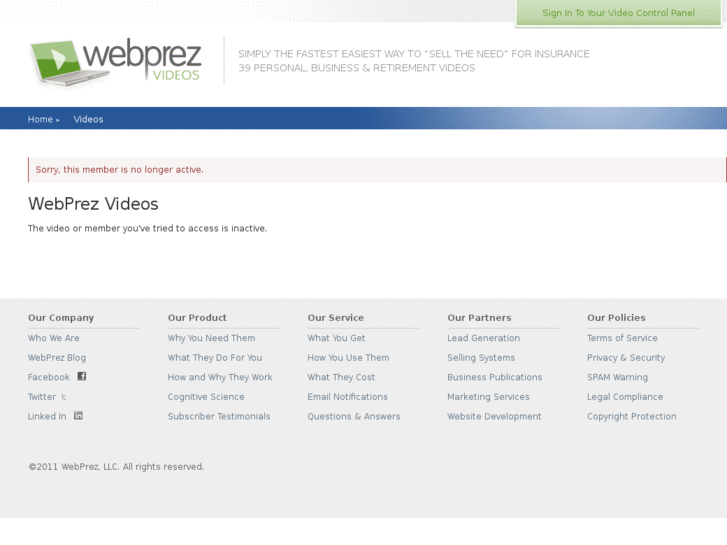Click the 'Simply the fastest easiest way' tagline
Viewport: 727px width, 545px height.
point(414,54)
